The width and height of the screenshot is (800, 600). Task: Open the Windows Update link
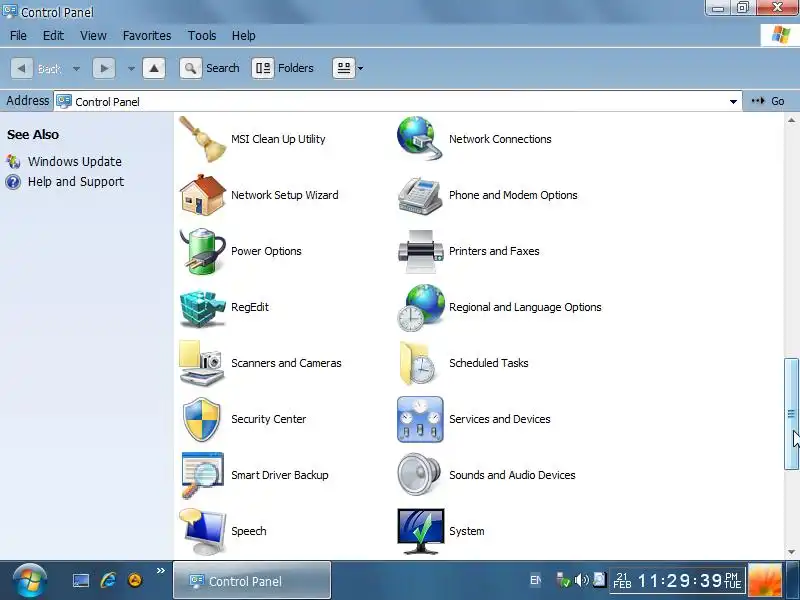74,162
